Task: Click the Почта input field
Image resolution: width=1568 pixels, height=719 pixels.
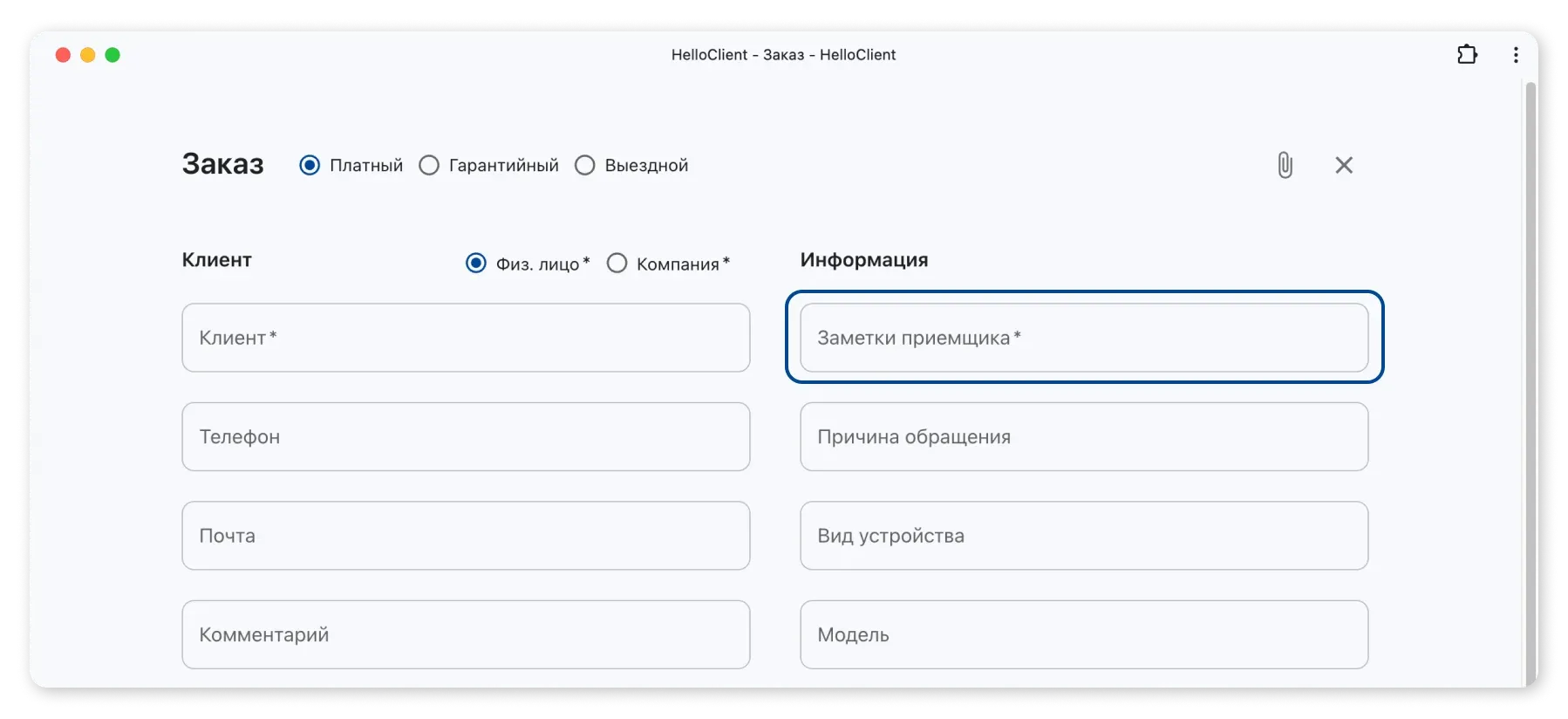Action: (x=466, y=536)
